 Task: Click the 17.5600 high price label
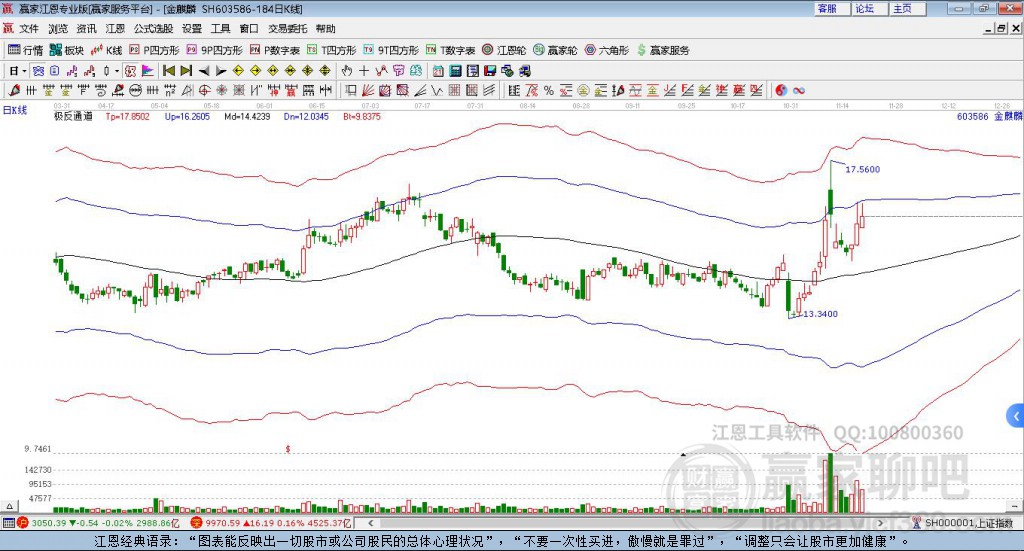pyautogui.click(x=863, y=169)
